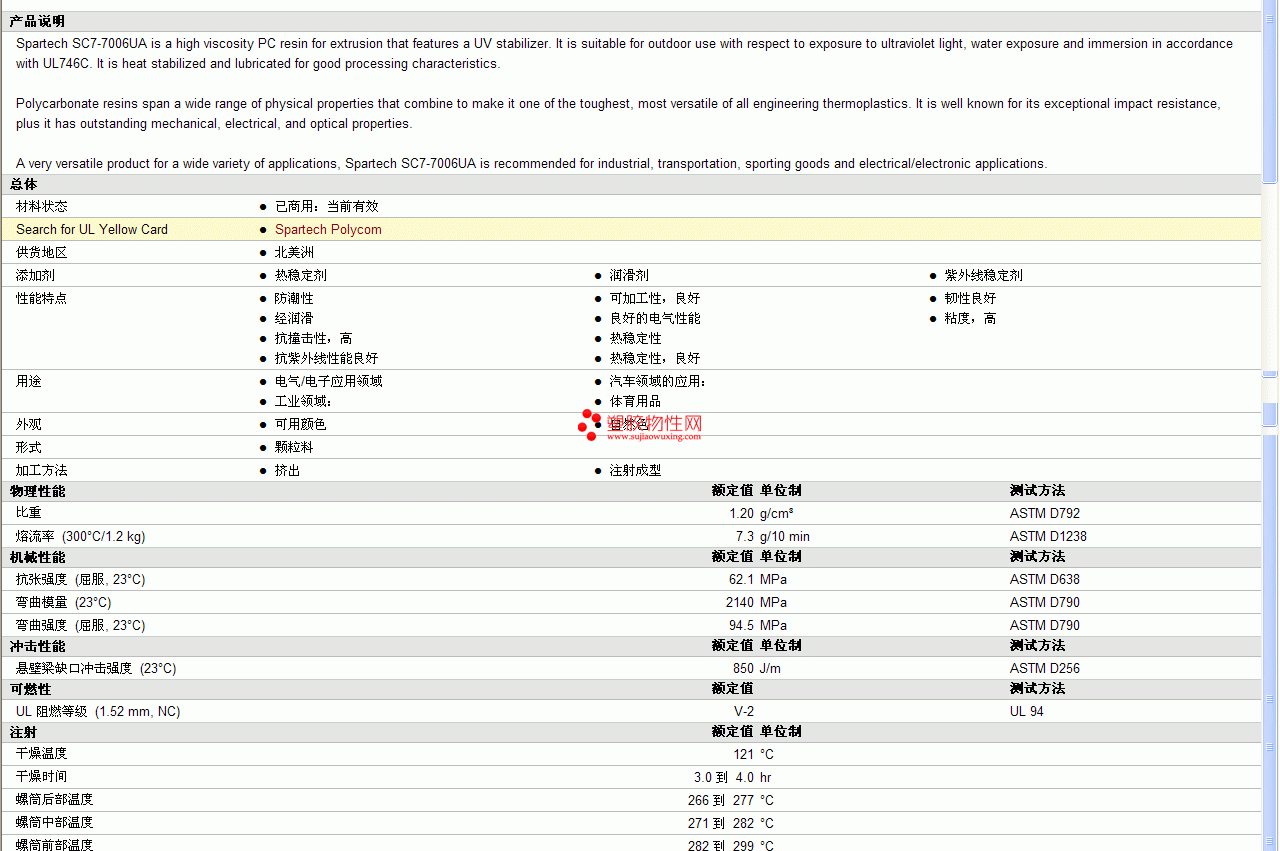This screenshot has width=1280, height=851.
Task: Click the 850 impact strength value
Action: coord(743,668)
